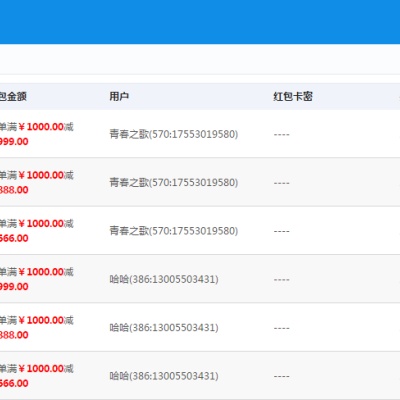400x400 pixels.
Task: Select user 青春之歌 in the 666.00 row
Action: (x=174, y=231)
